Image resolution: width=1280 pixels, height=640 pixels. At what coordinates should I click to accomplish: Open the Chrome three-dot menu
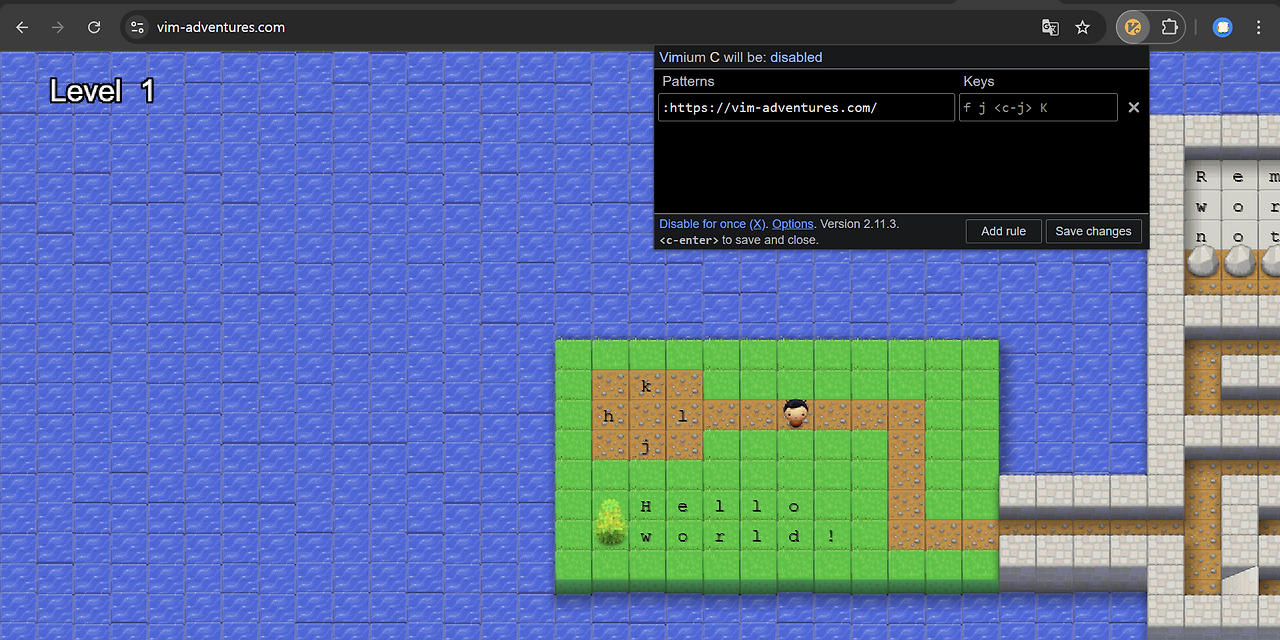pyautogui.click(x=1259, y=28)
